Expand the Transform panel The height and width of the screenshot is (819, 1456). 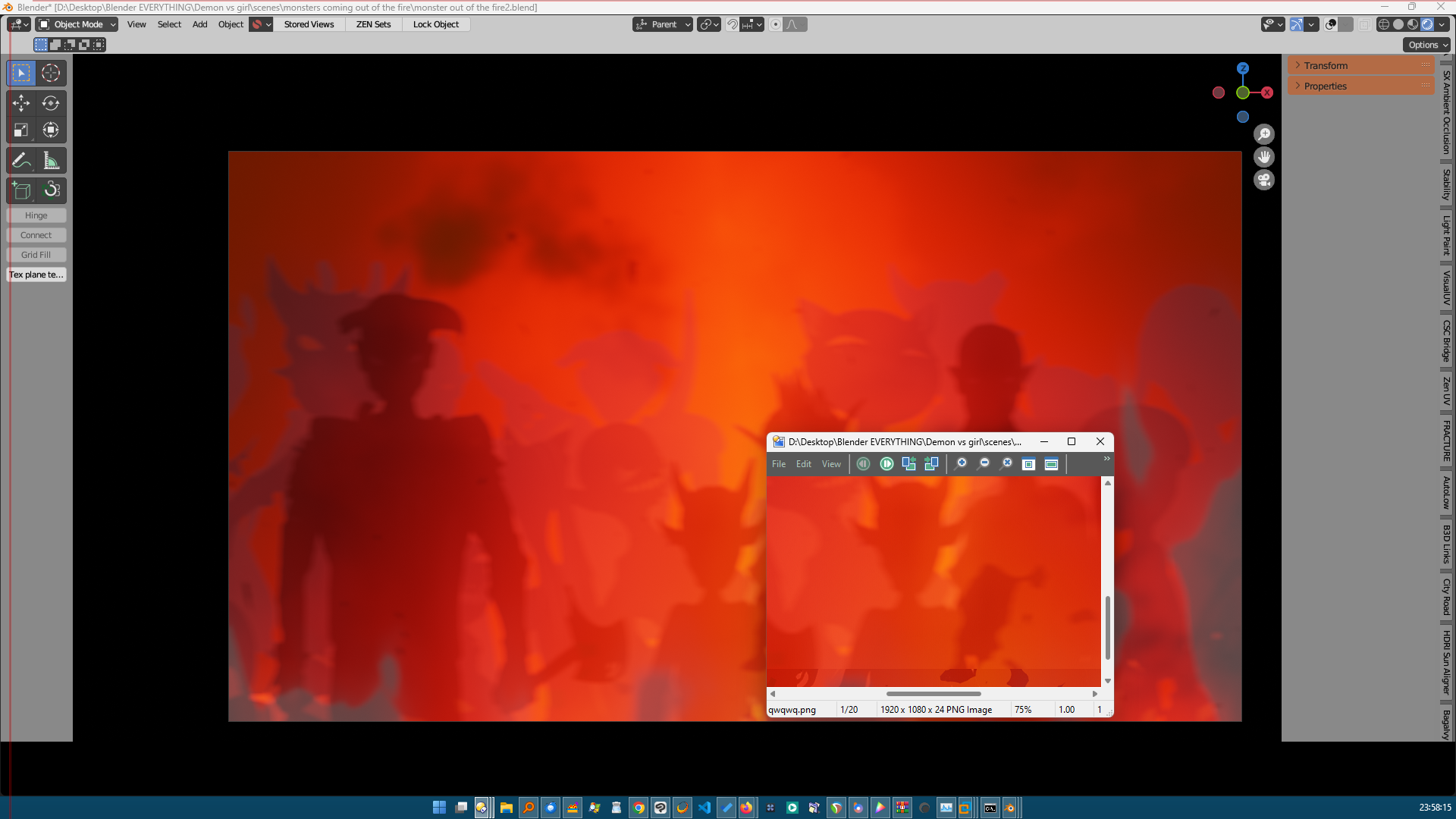point(1360,66)
